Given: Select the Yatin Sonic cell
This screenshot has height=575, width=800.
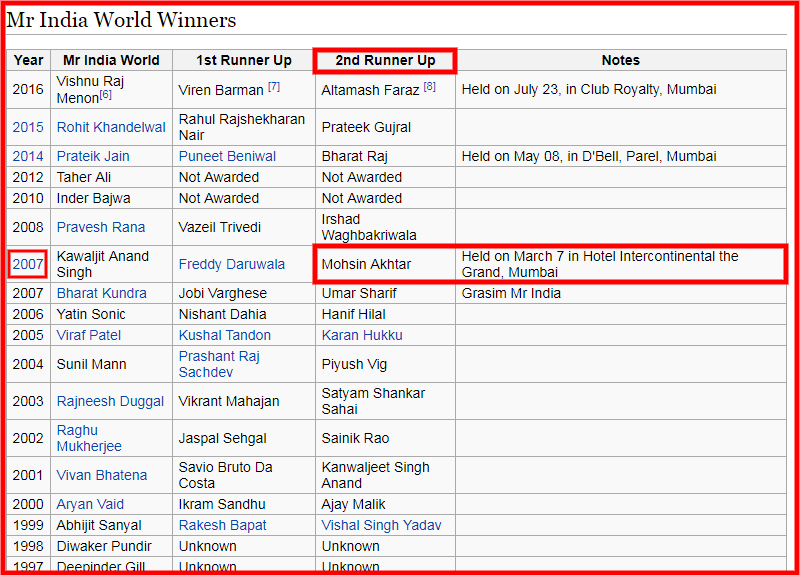Looking at the screenshot, I should click(x=111, y=314).
